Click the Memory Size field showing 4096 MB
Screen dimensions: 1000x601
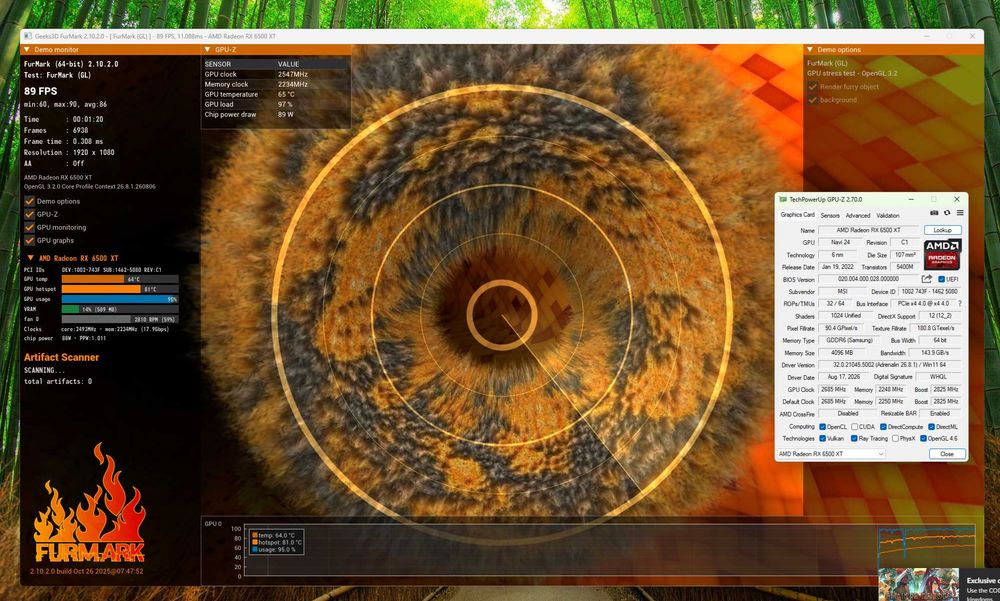[x=842, y=353]
